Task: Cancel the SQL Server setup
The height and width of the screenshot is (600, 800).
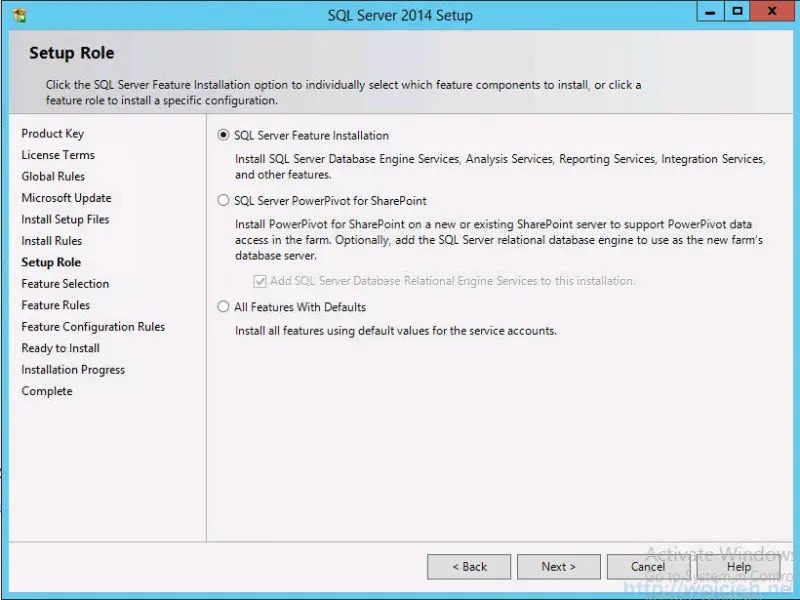Action: [644, 566]
